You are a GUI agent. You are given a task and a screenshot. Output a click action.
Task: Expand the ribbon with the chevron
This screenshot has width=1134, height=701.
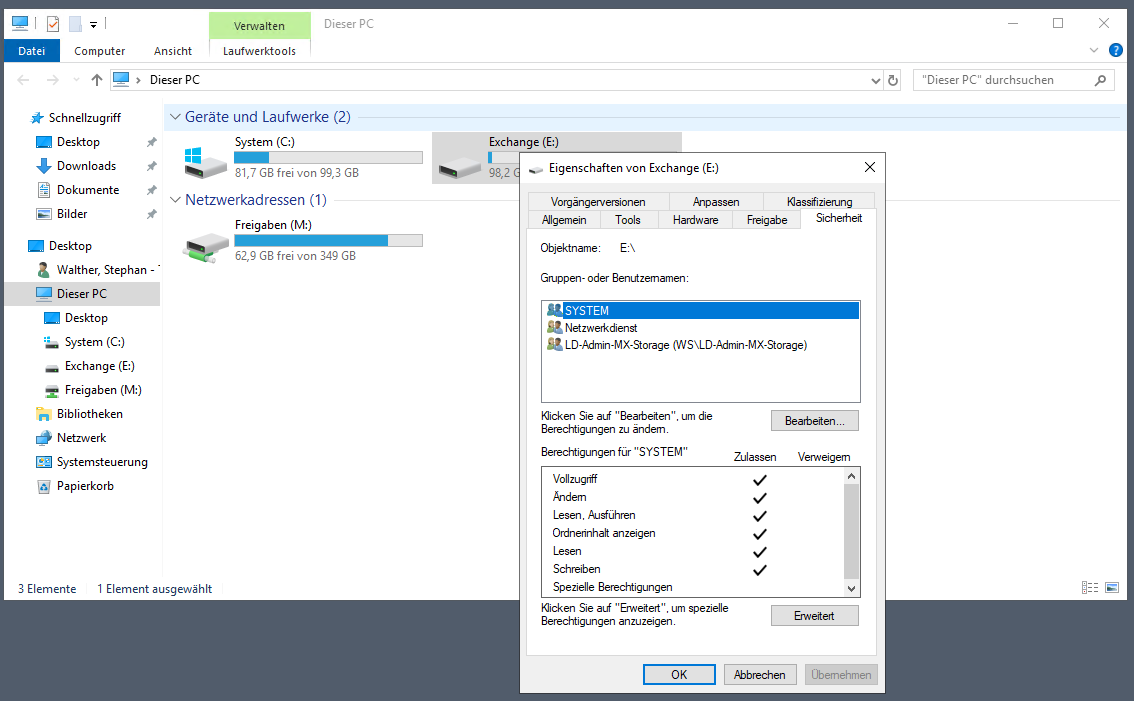click(1094, 50)
